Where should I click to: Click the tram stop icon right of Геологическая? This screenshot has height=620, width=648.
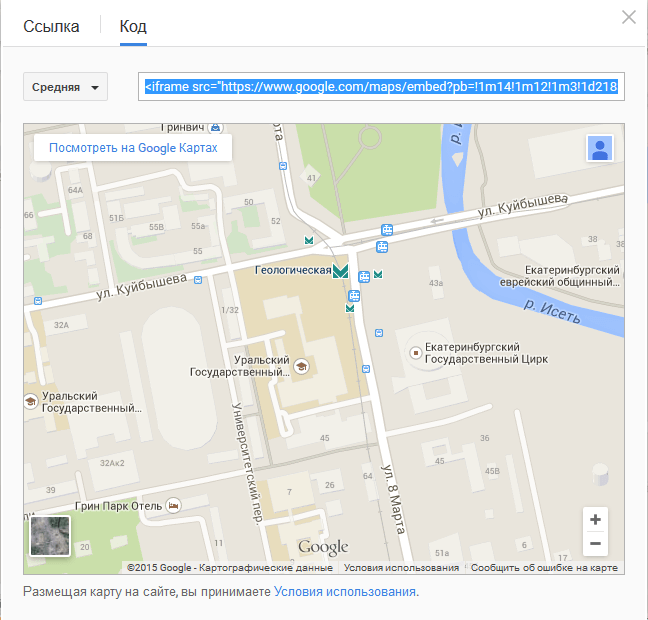(x=364, y=277)
